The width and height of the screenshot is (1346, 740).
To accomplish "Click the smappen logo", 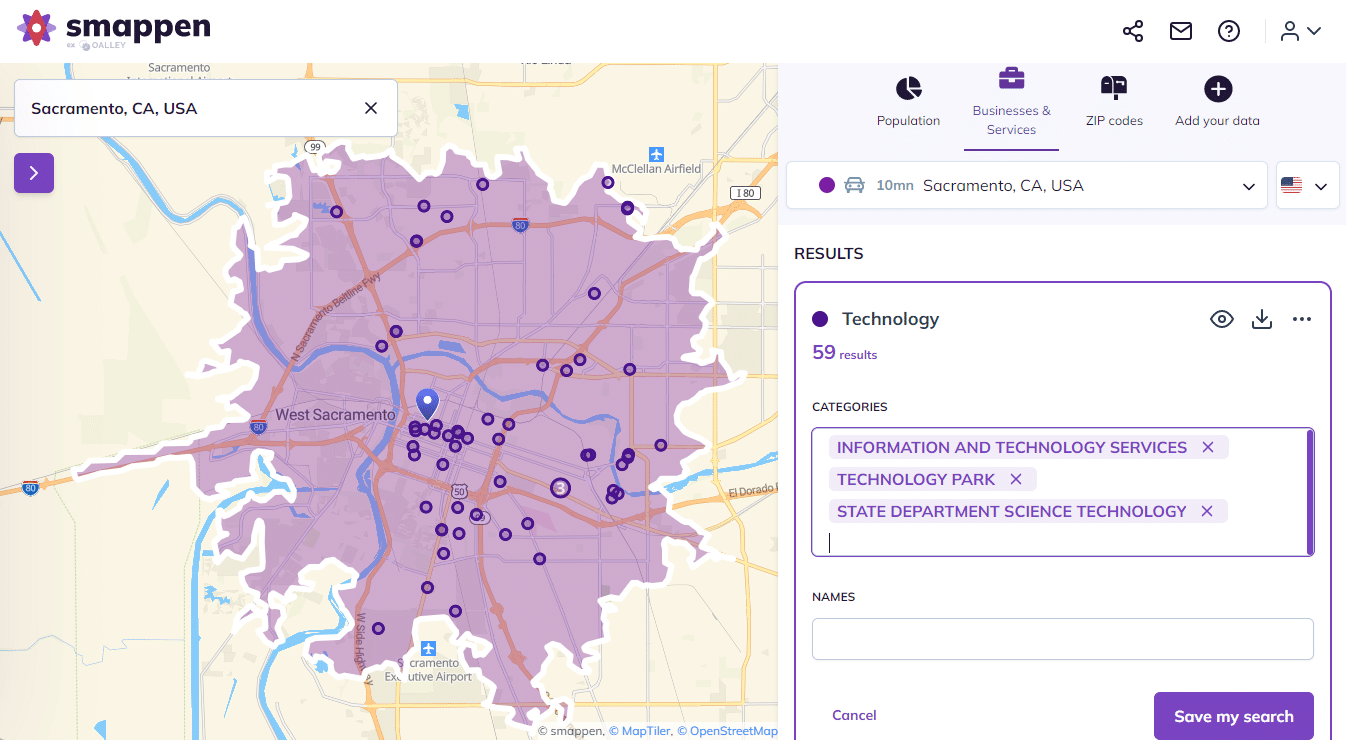I will [x=114, y=29].
